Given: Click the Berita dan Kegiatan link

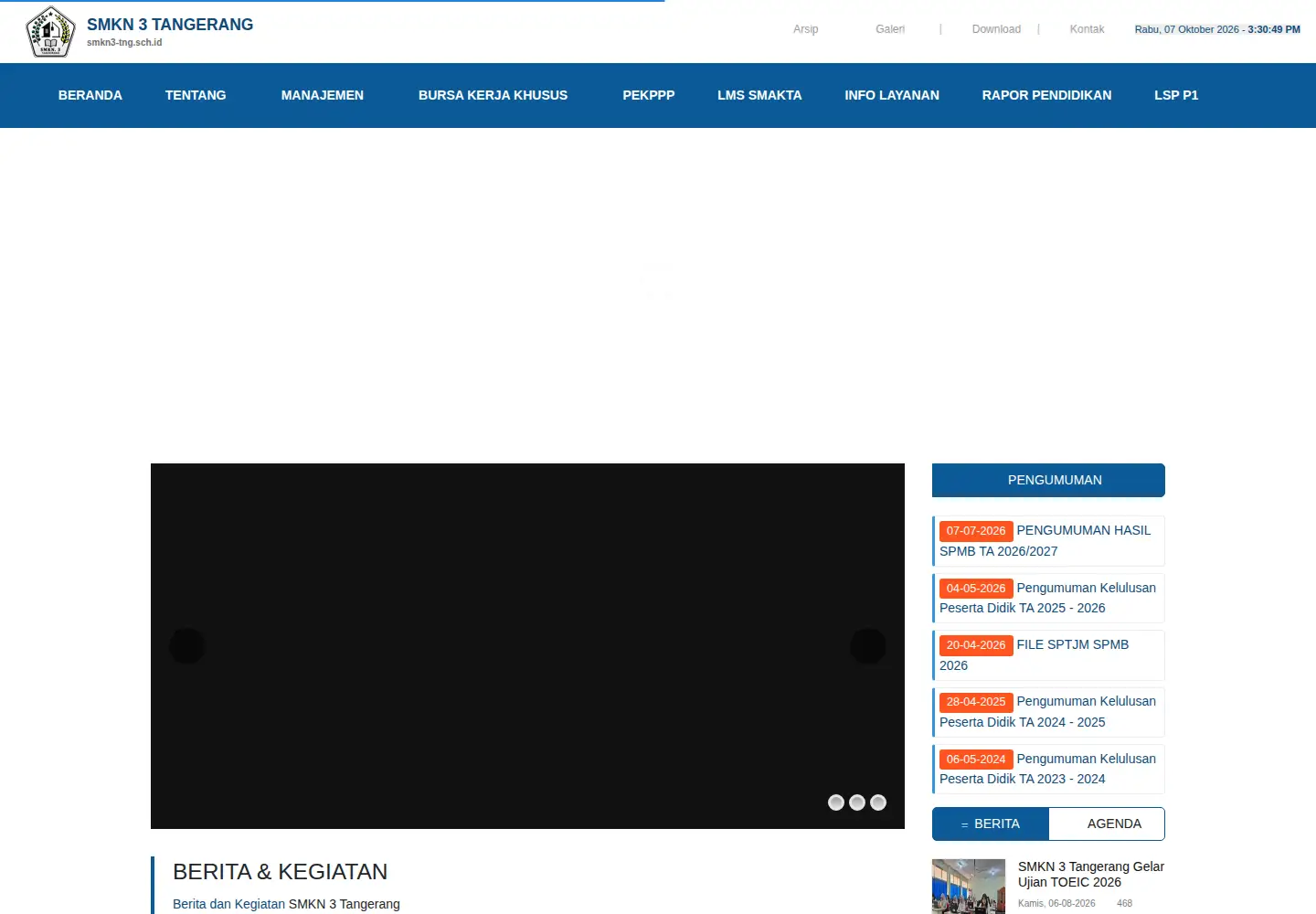Looking at the screenshot, I should pyautogui.click(x=228, y=904).
